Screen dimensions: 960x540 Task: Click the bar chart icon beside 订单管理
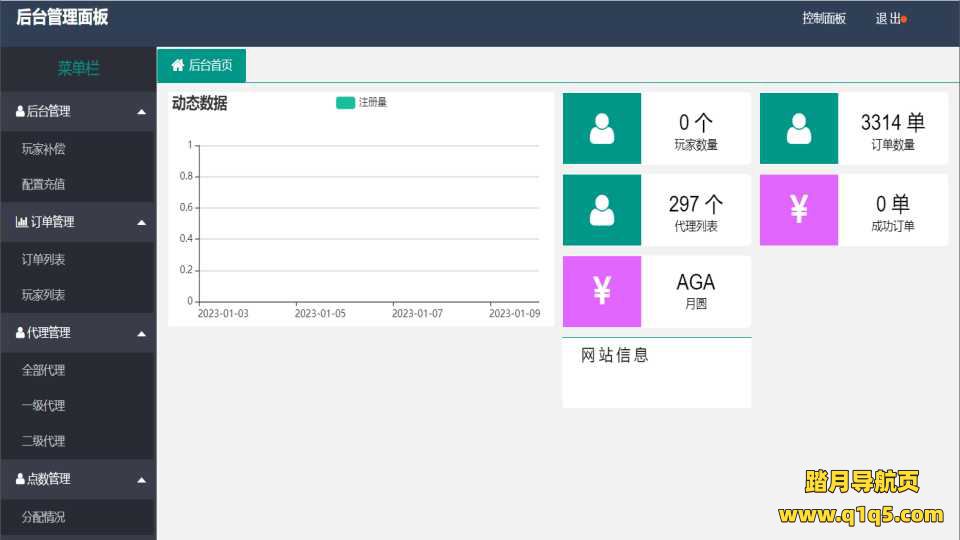tap(21, 222)
